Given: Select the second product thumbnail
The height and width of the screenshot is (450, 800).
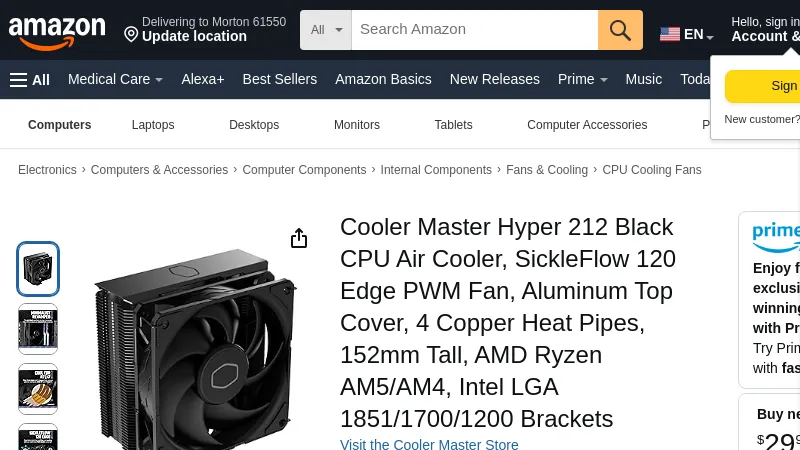Looking at the screenshot, I should coord(38,329).
